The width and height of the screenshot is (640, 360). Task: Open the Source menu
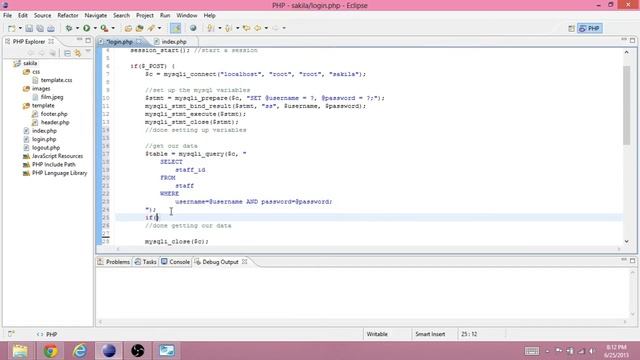[42, 15]
